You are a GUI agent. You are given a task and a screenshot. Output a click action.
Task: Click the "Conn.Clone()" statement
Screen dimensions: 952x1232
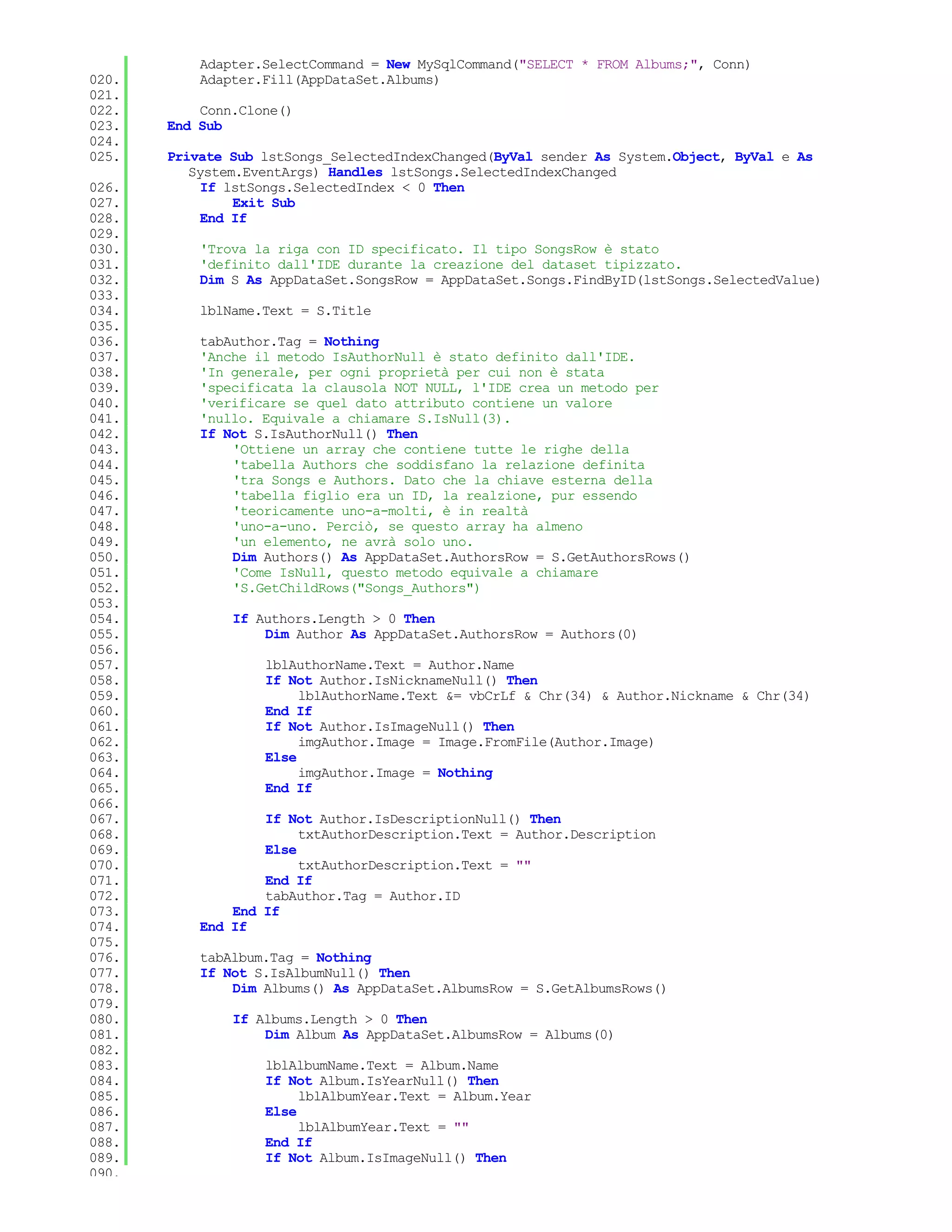pyautogui.click(x=245, y=111)
